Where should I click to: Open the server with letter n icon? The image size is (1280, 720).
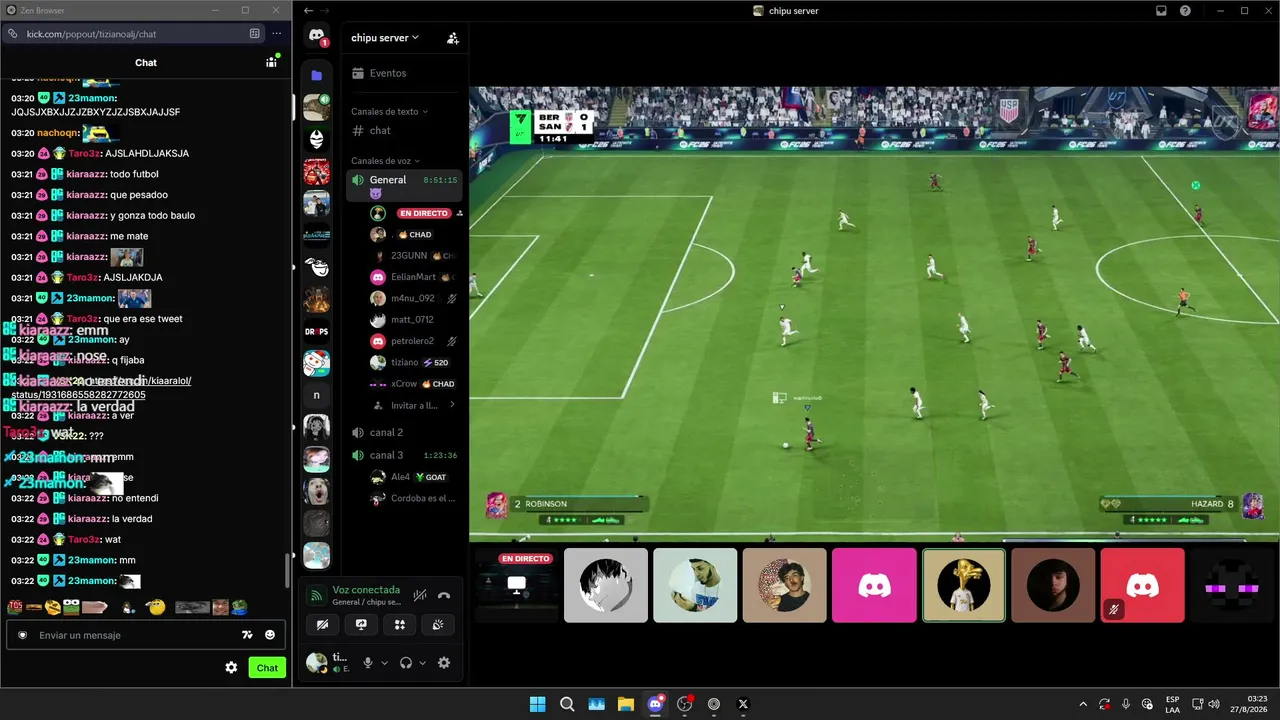pos(316,395)
